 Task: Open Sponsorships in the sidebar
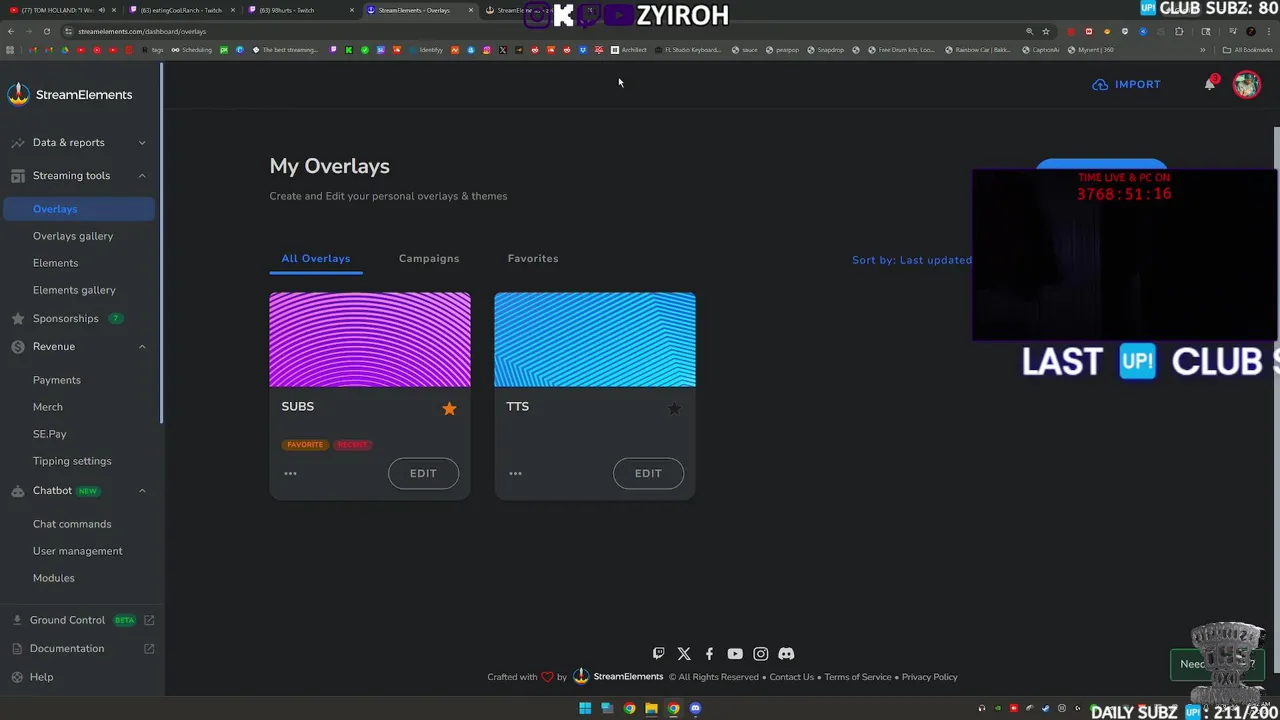coord(66,318)
